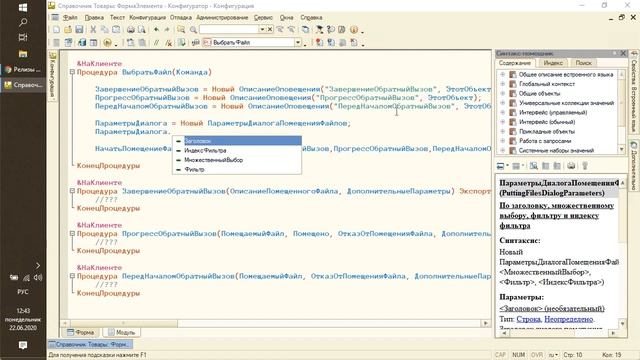Collapse ЗавершениеОбратныйВызов procedure block
Viewport: 640px width, 360px height.
coord(72,191)
